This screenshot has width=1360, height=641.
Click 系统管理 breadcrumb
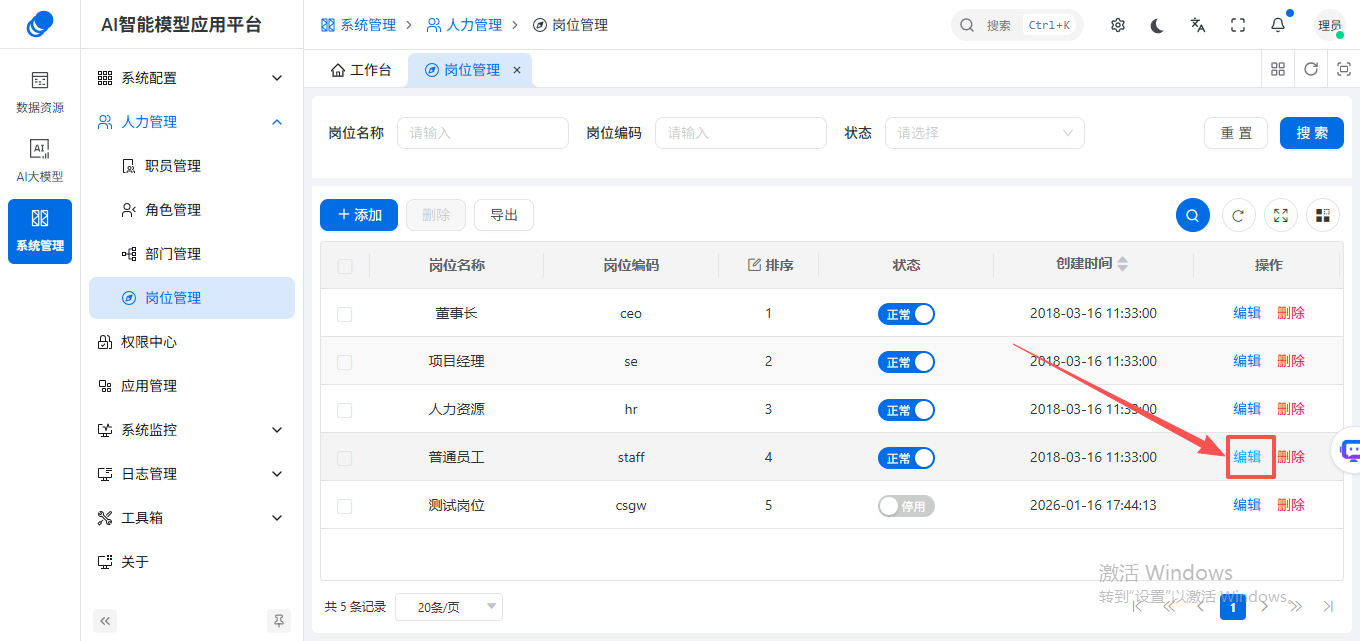(358, 25)
